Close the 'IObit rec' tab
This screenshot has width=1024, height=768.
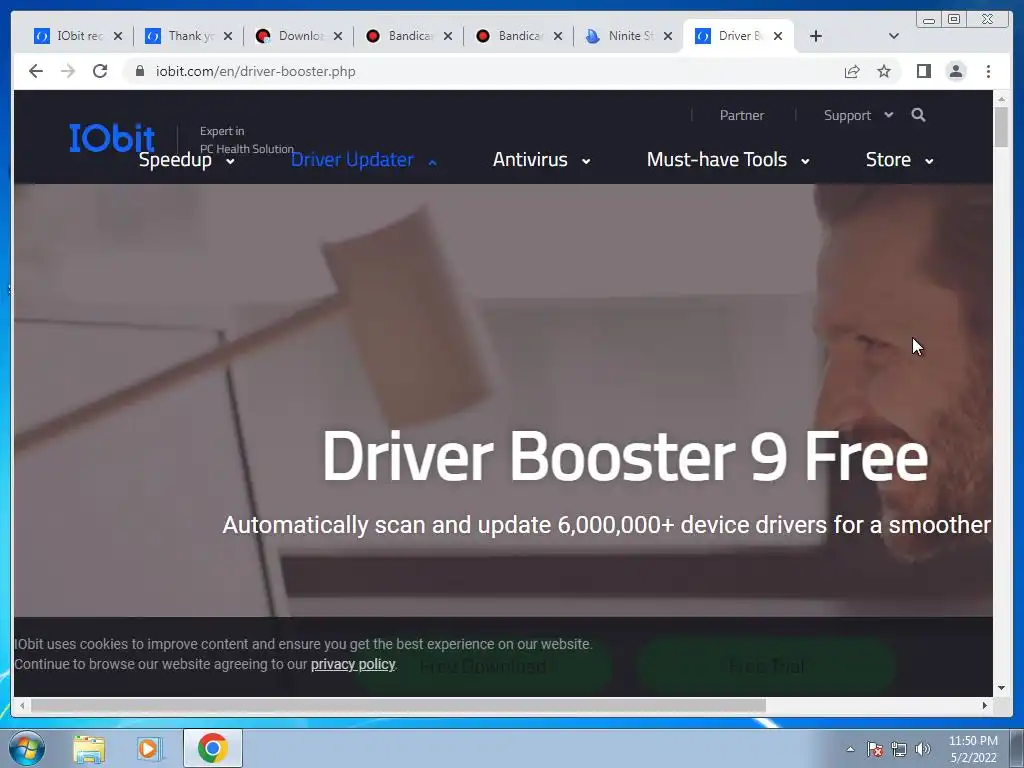tap(118, 36)
